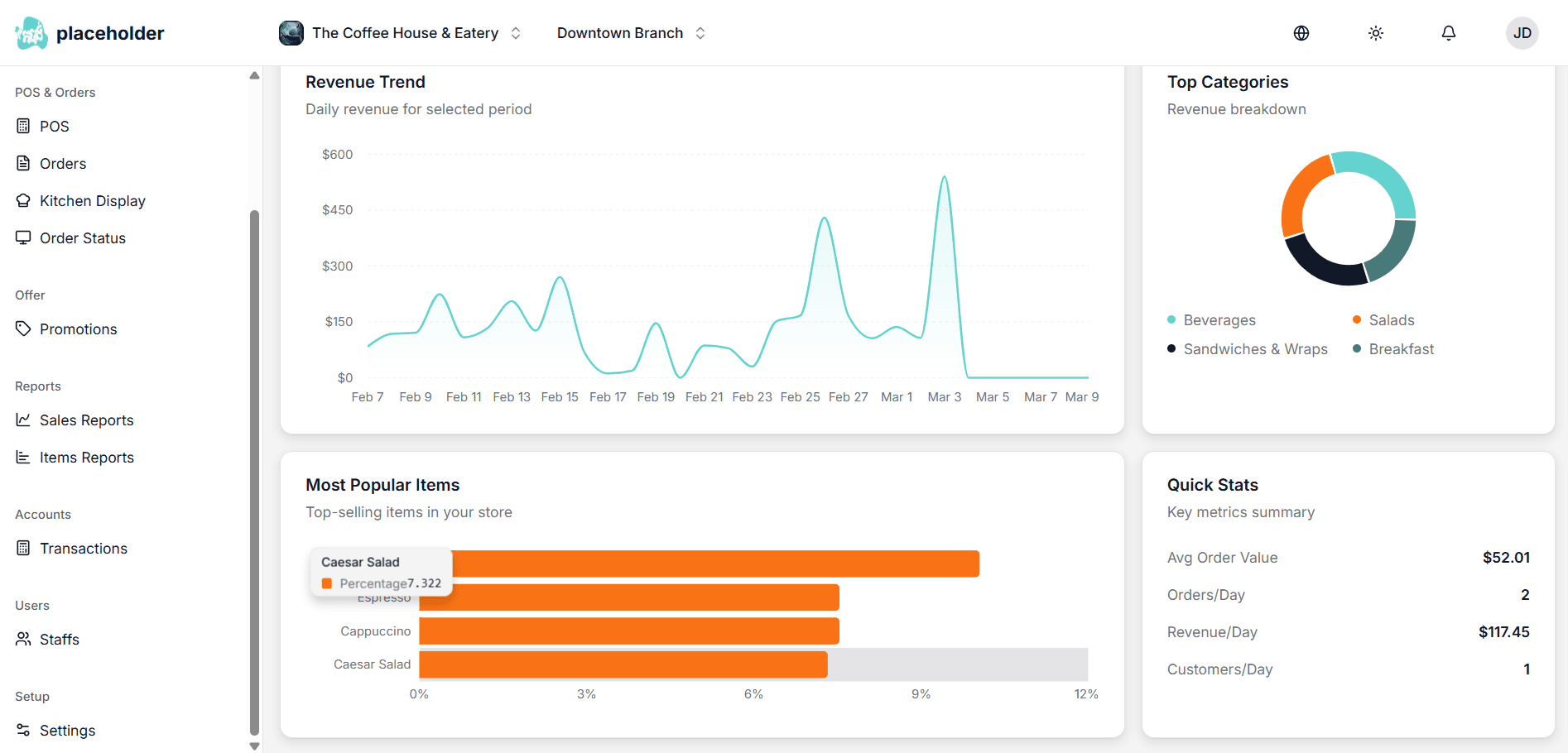Click the globe language icon
The height and width of the screenshot is (753, 1568).
1301,33
